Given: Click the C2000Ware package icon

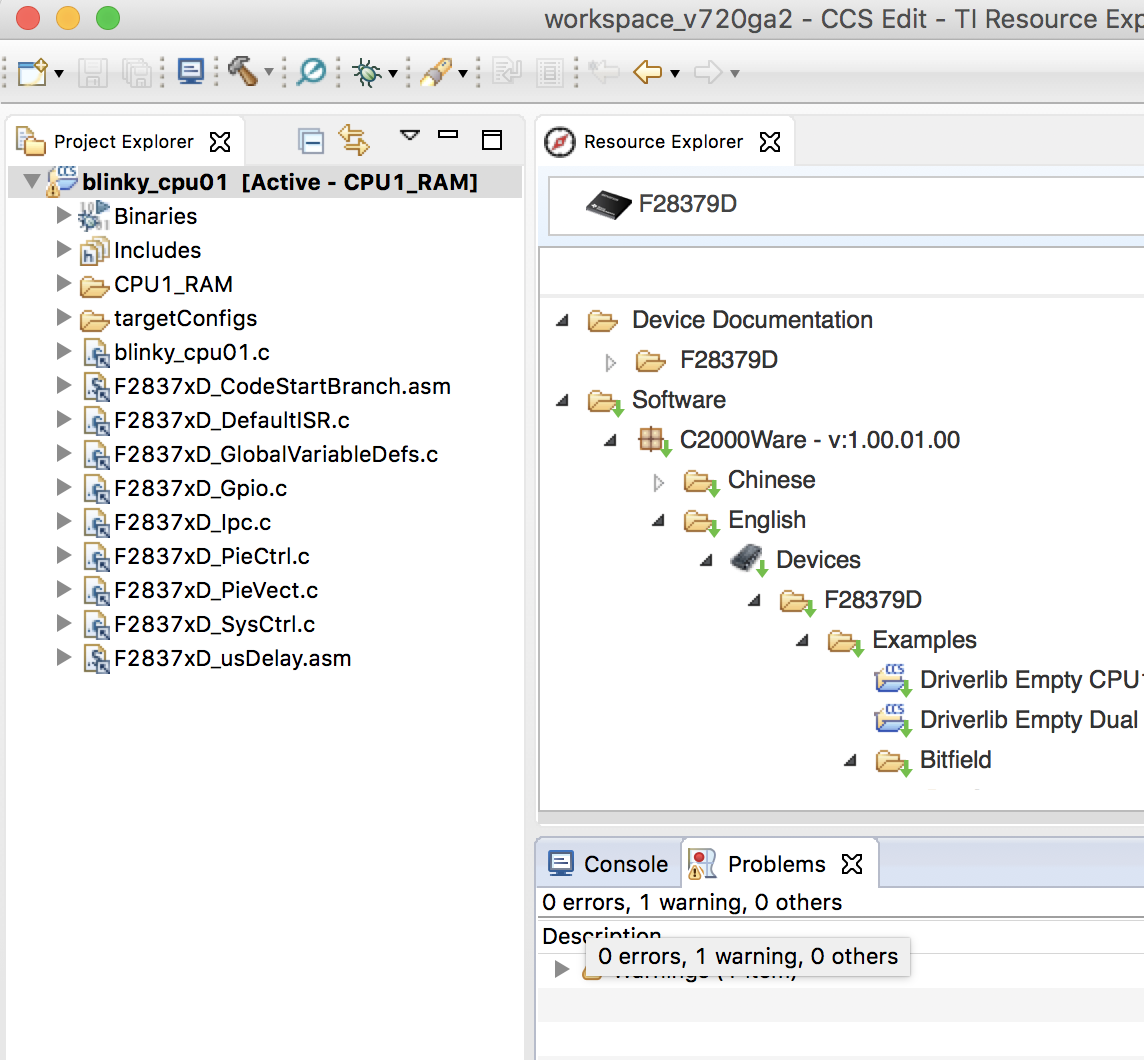Looking at the screenshot, I should point(654,441).
